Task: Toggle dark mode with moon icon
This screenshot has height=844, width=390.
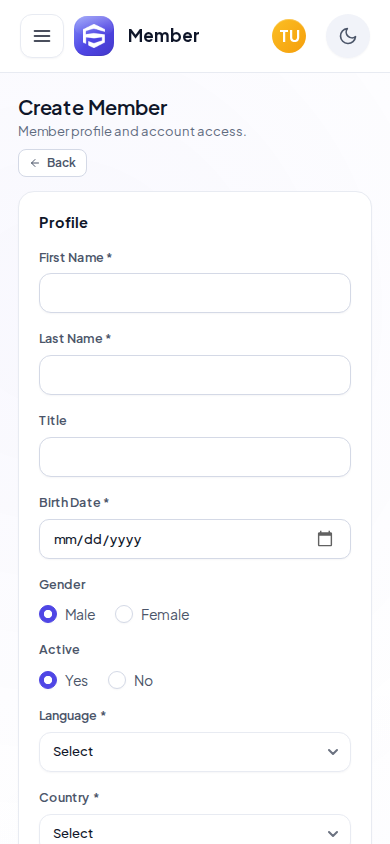Action: [x=348, y=36]
